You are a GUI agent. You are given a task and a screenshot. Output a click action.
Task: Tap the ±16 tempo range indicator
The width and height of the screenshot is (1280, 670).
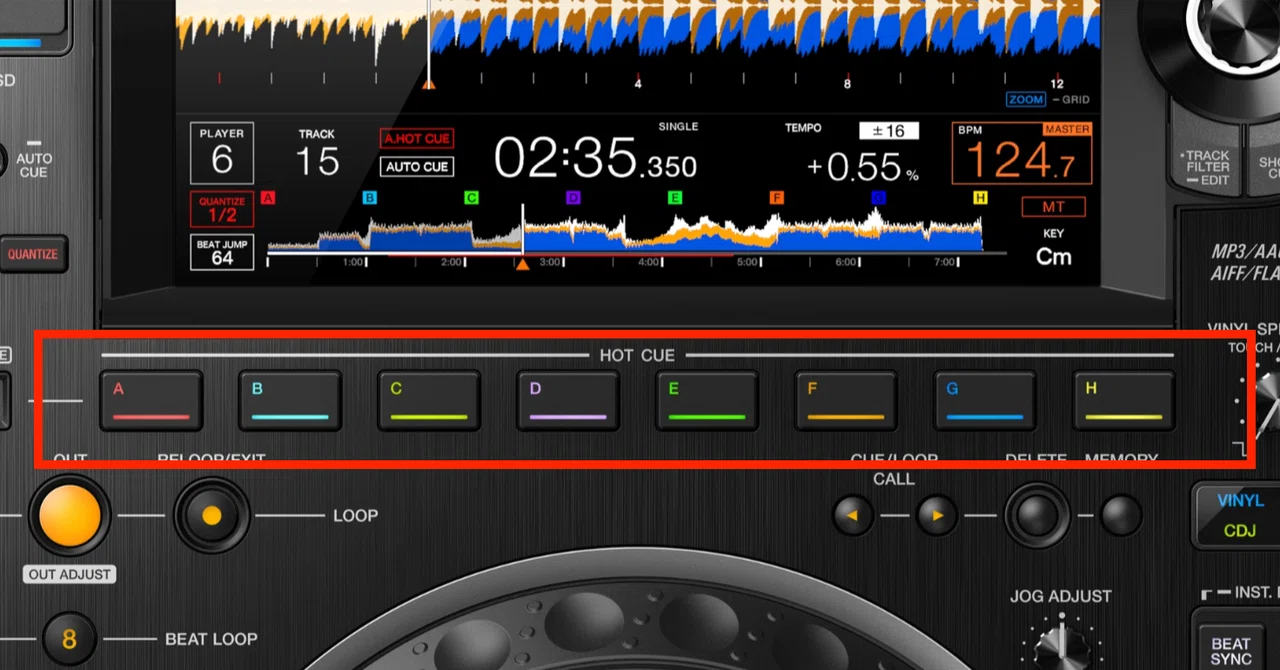pos(888,131)
